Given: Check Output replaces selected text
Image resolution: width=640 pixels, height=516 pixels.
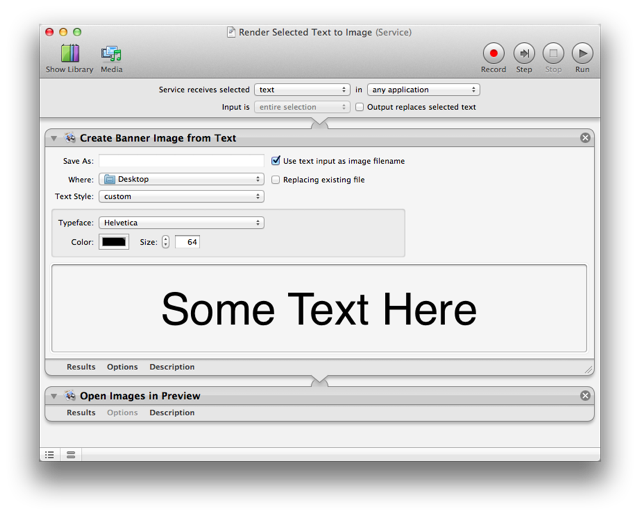Looking at the screenshot, I should tap(360, 107).
